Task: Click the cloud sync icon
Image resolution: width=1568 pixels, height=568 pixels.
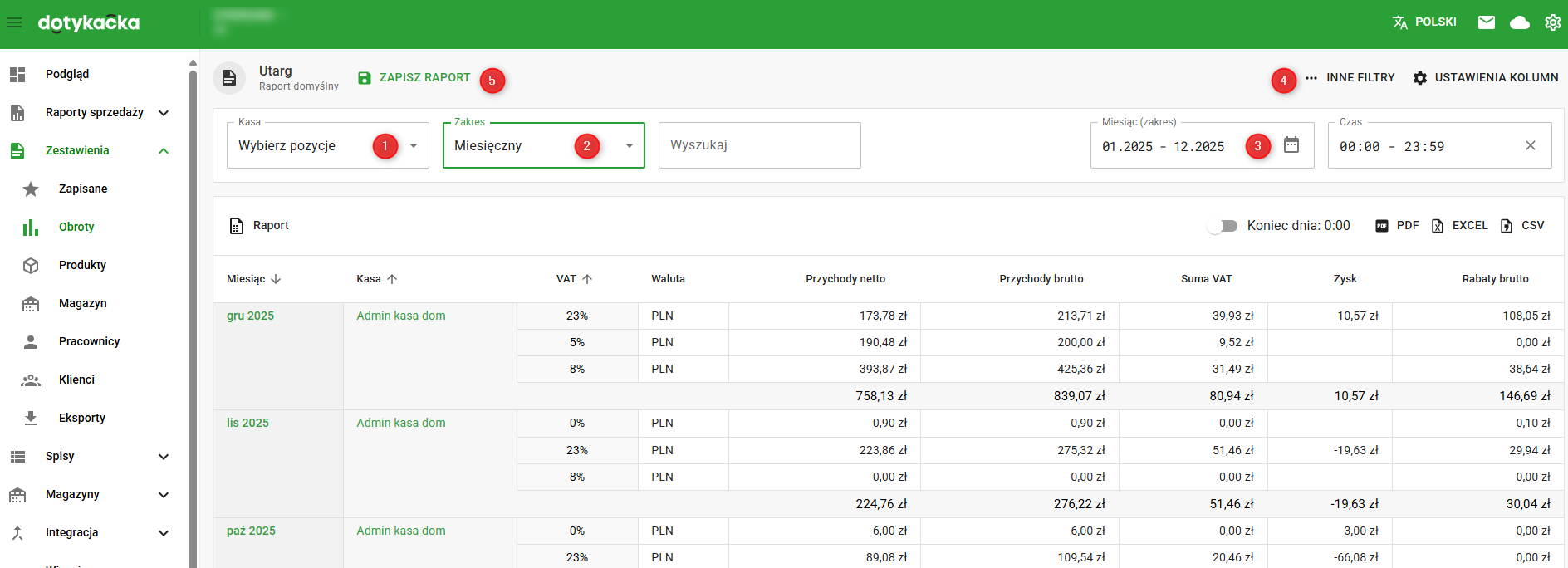Action: 1520,22
